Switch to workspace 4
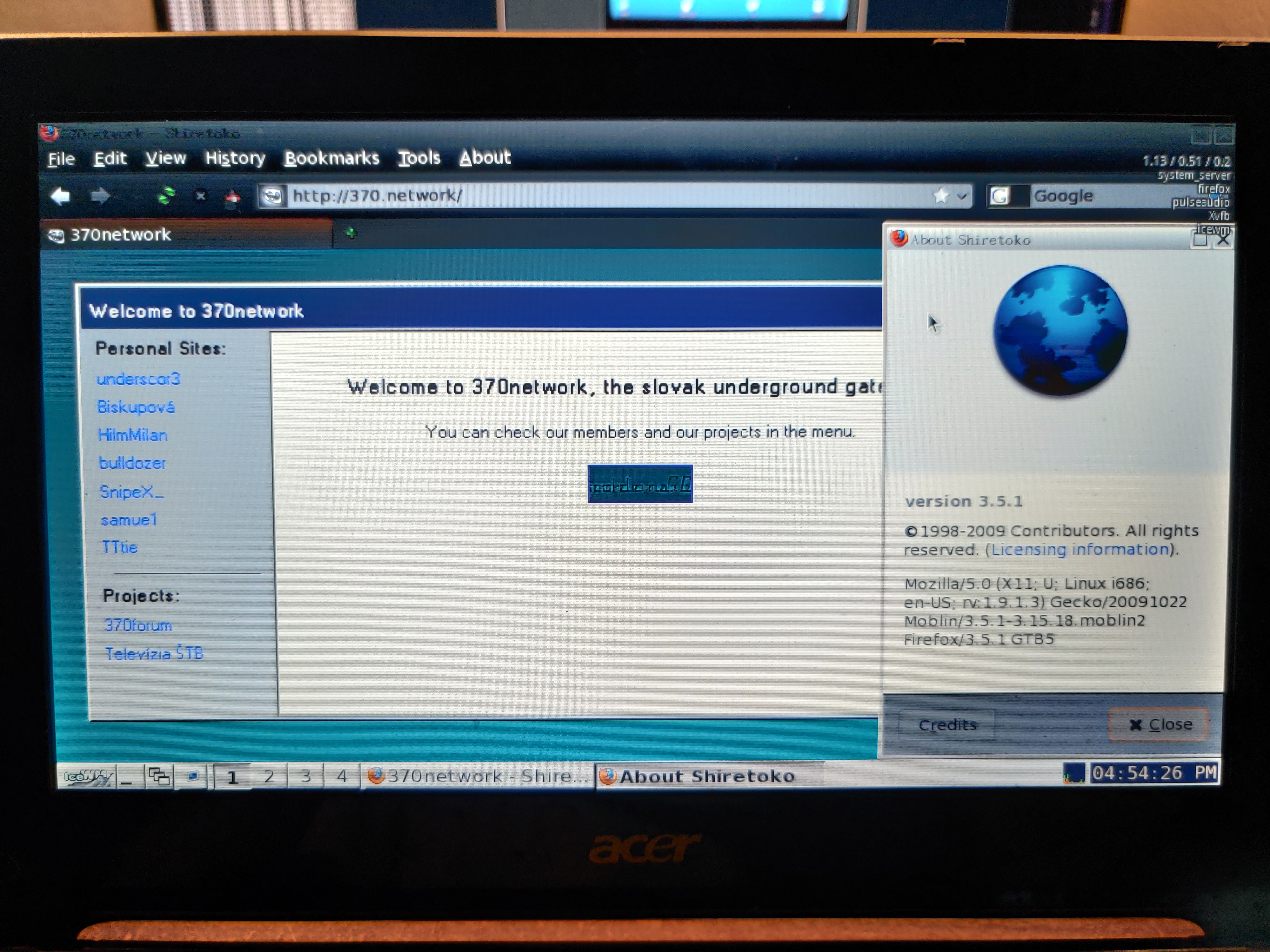Viewport: 1270px width, 952px height. tap(342, 777)
